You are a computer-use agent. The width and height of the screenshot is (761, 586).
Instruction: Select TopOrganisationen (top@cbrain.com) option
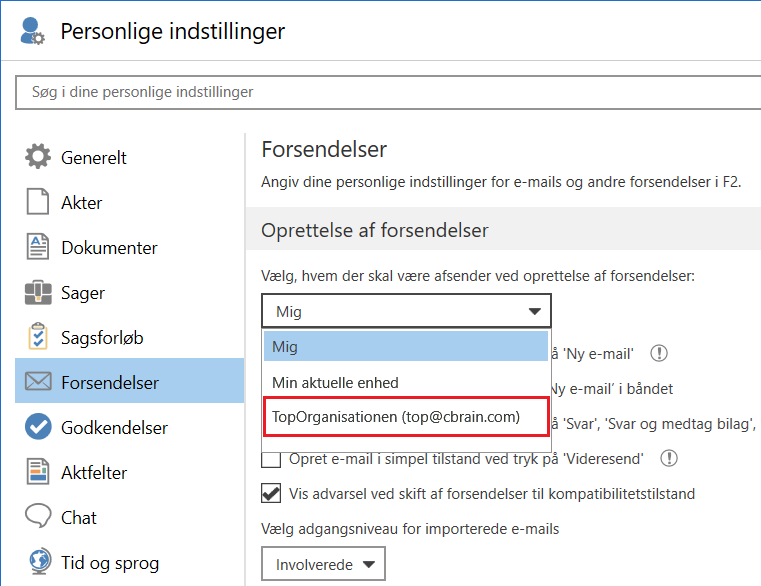pos(396,417)
